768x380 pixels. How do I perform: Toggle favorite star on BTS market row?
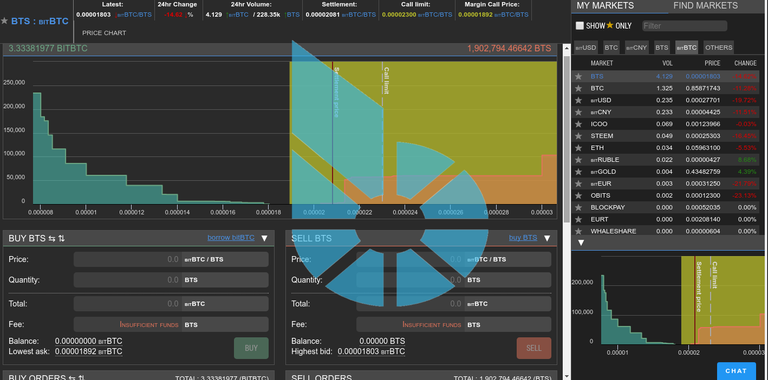coord(578,76)
